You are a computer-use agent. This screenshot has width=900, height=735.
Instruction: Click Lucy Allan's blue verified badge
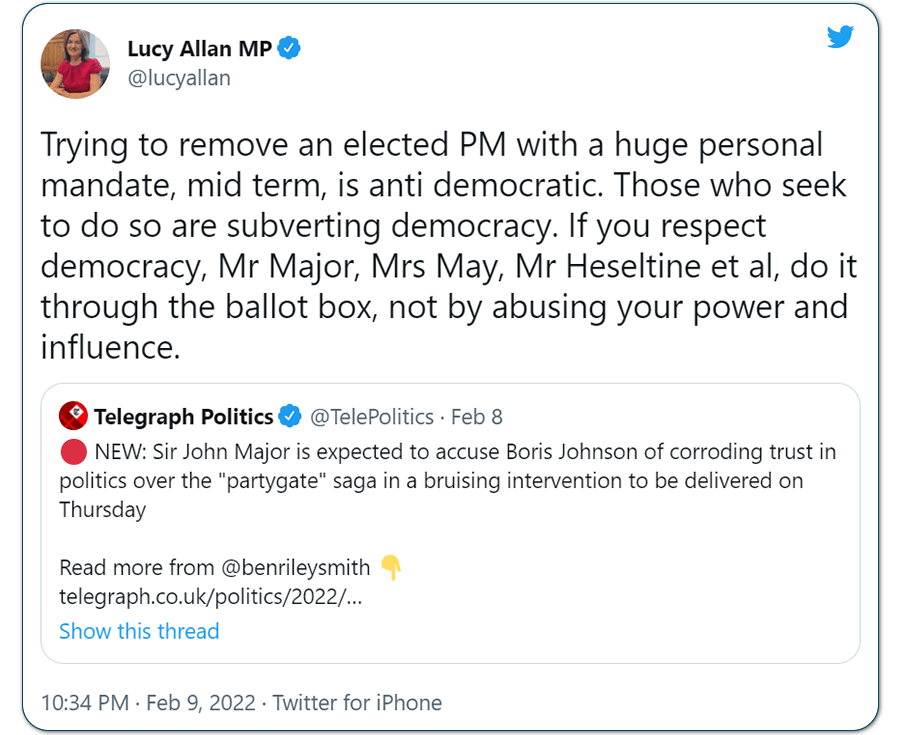[289, 48]
